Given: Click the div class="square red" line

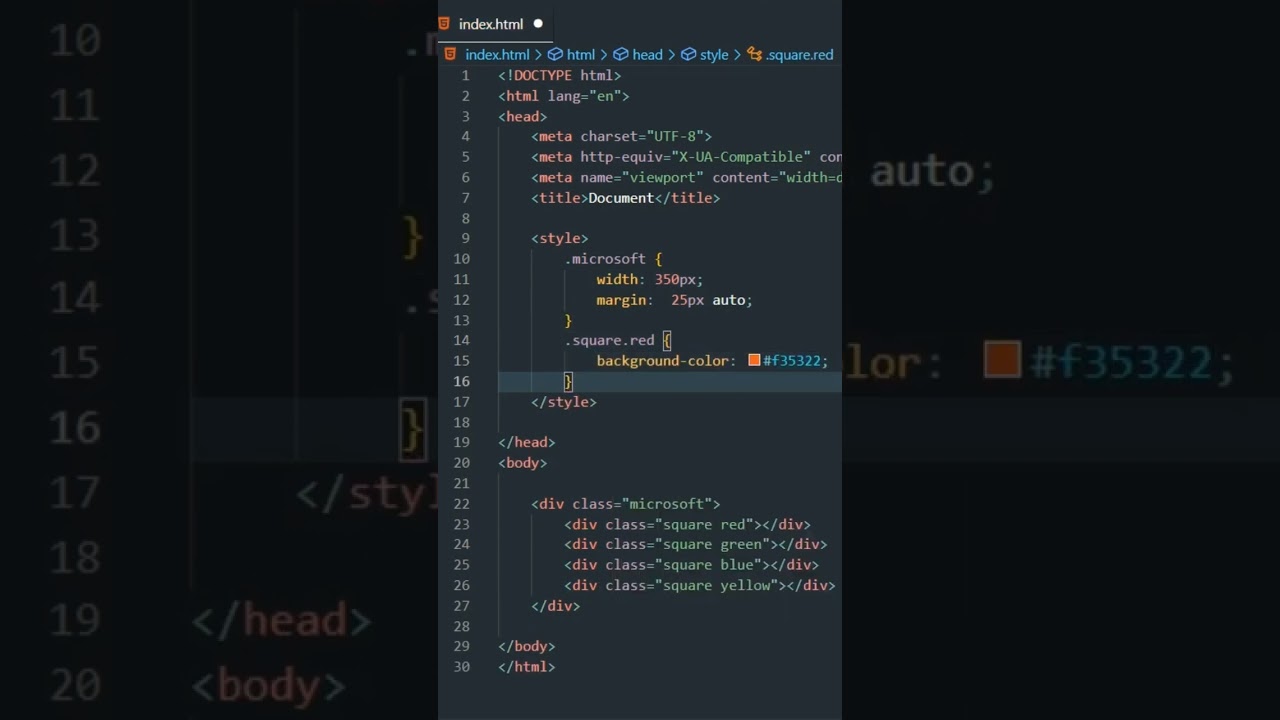Looking at the screenshot, I should [x=687, y=525].
